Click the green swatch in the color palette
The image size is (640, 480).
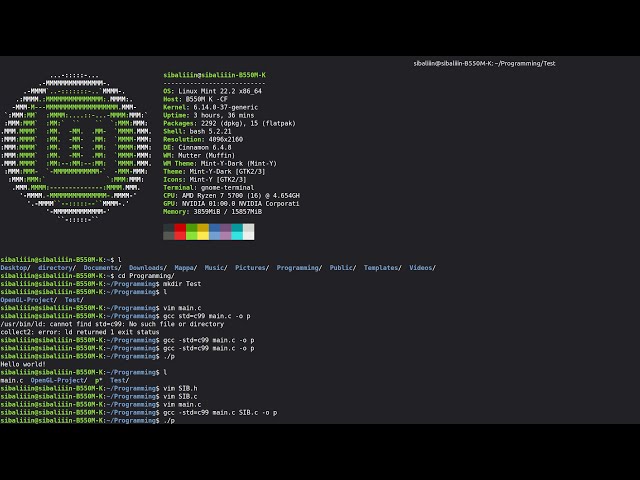coord(192,231)
